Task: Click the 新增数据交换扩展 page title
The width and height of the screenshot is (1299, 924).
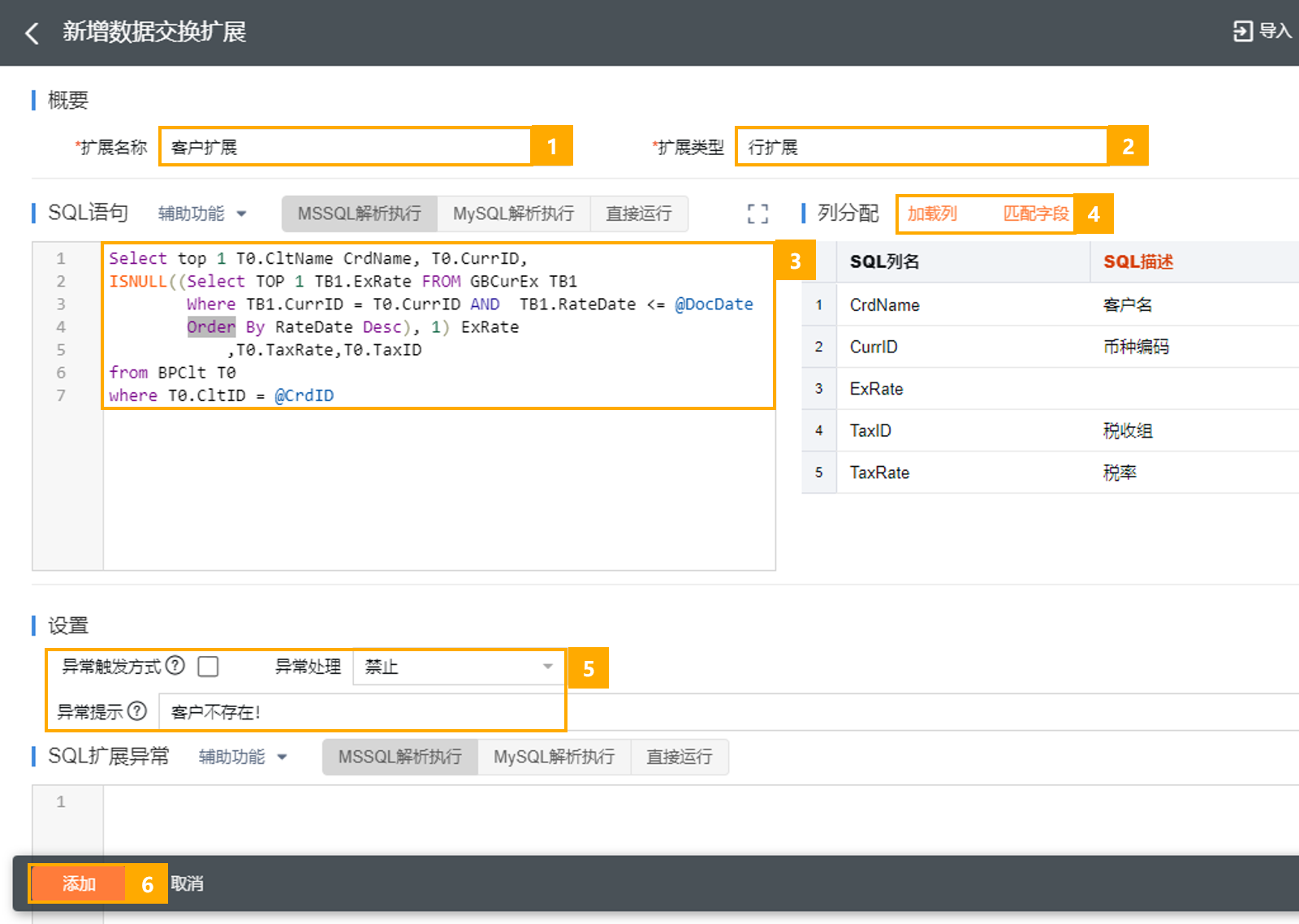Action: tap(154, 32)
